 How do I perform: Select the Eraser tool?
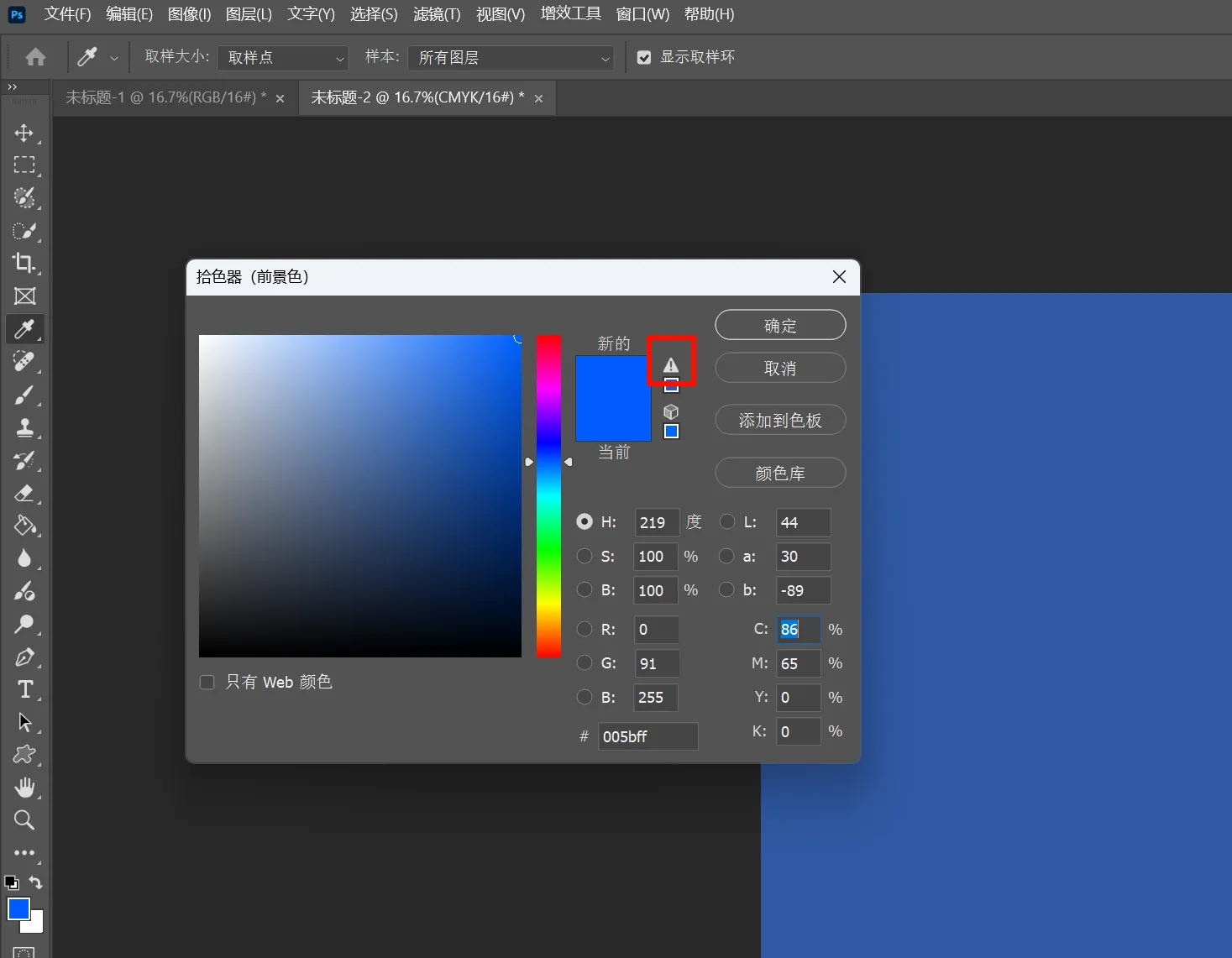(24, 493)
